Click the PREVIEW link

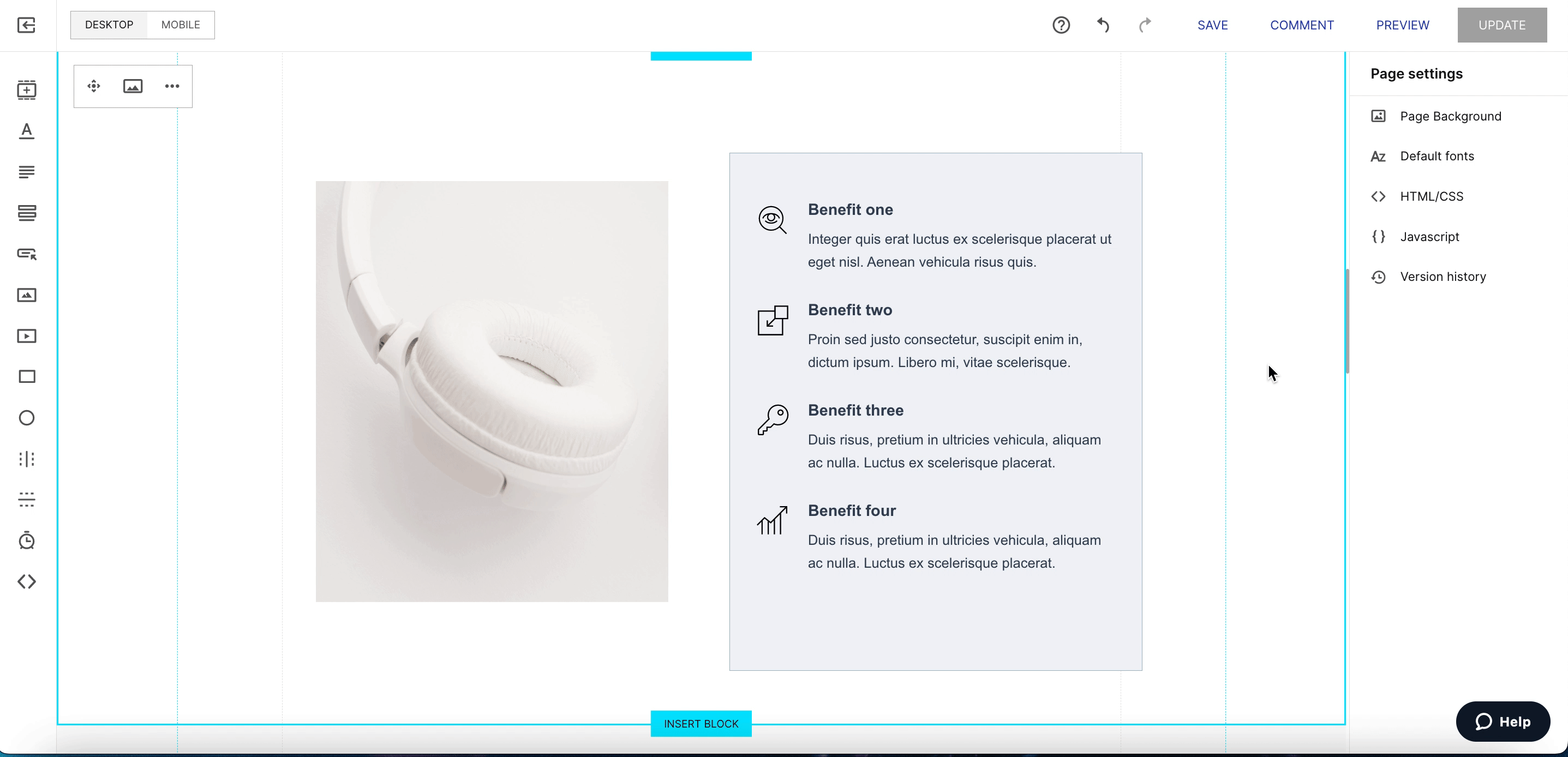click(x=1403, y=25)
